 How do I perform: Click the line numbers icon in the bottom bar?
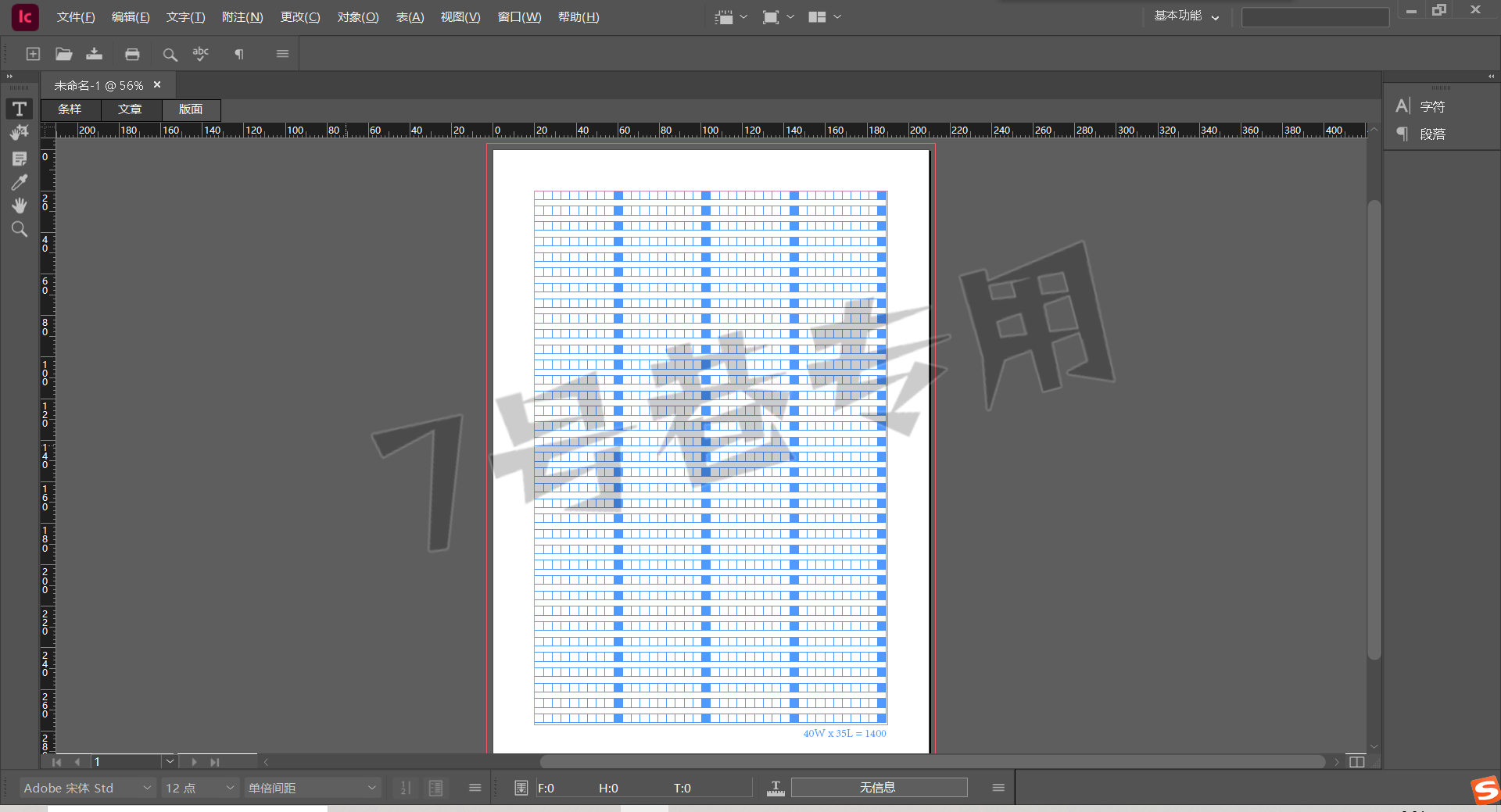click(406, 788)
